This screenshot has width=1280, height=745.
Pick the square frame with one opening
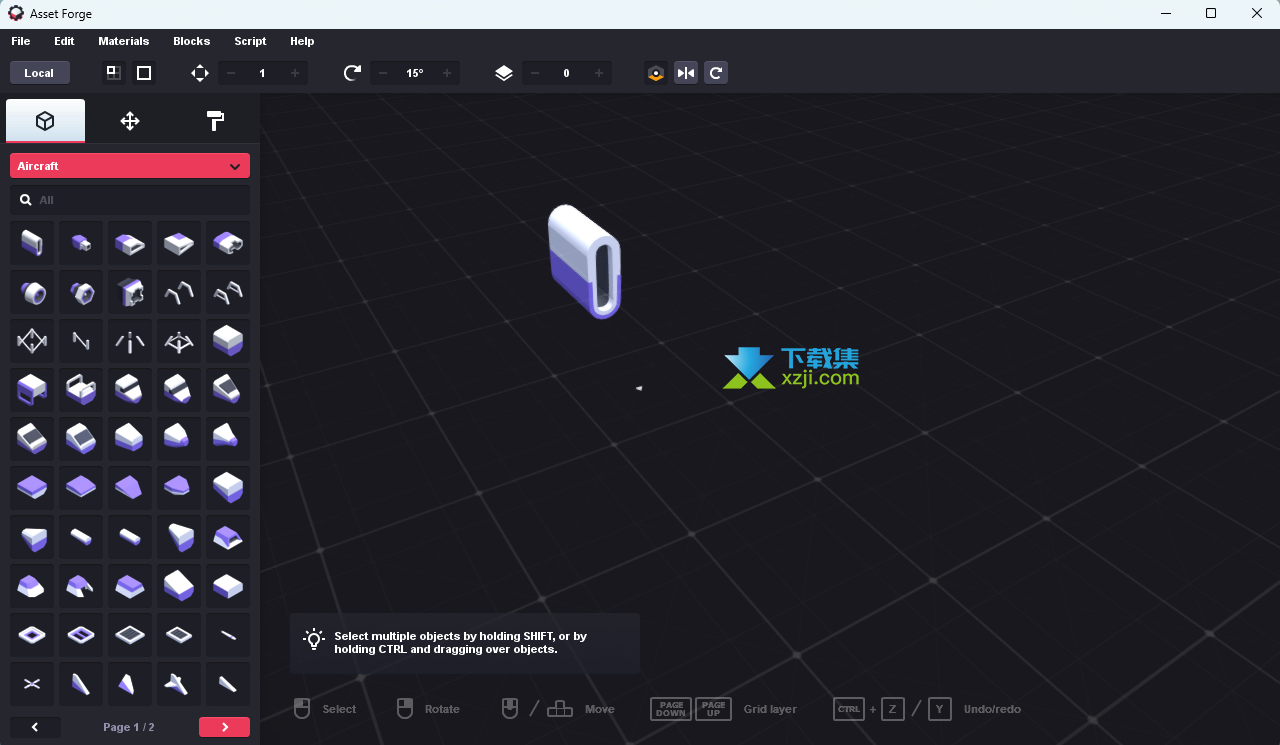tap(32, 635)
